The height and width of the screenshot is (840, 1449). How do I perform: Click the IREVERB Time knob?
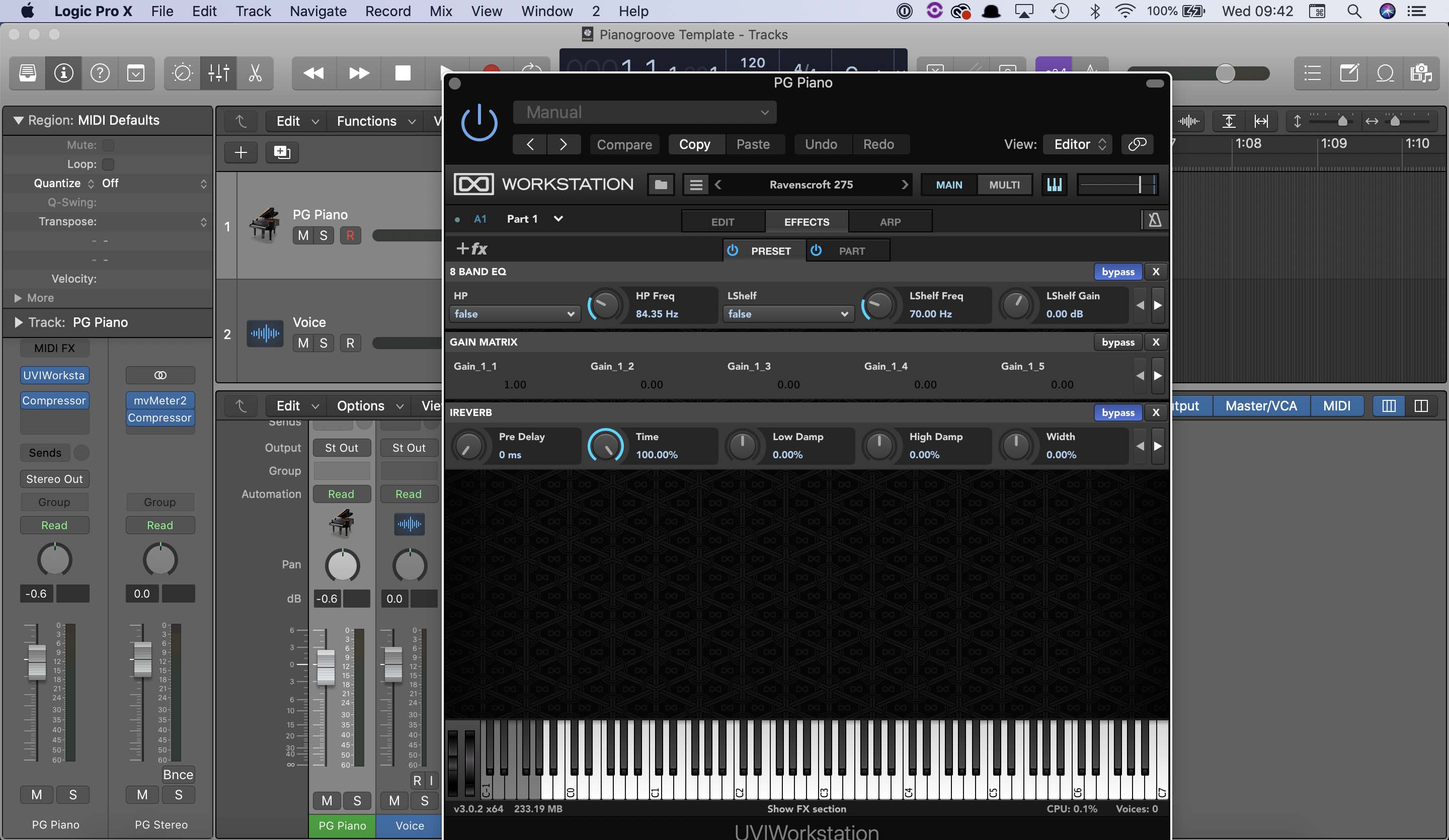605,445
